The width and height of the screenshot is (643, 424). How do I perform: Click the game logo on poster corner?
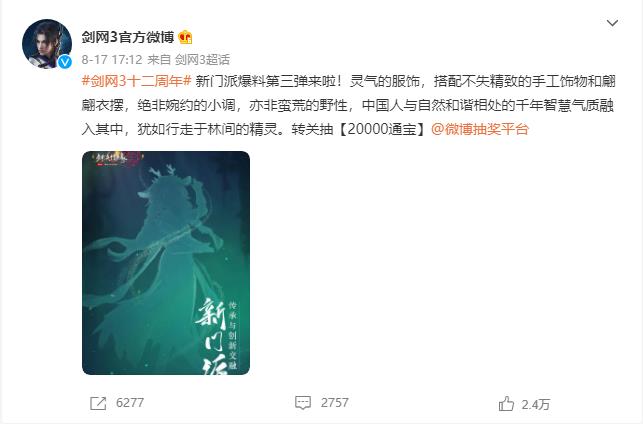tap(111, 159)
